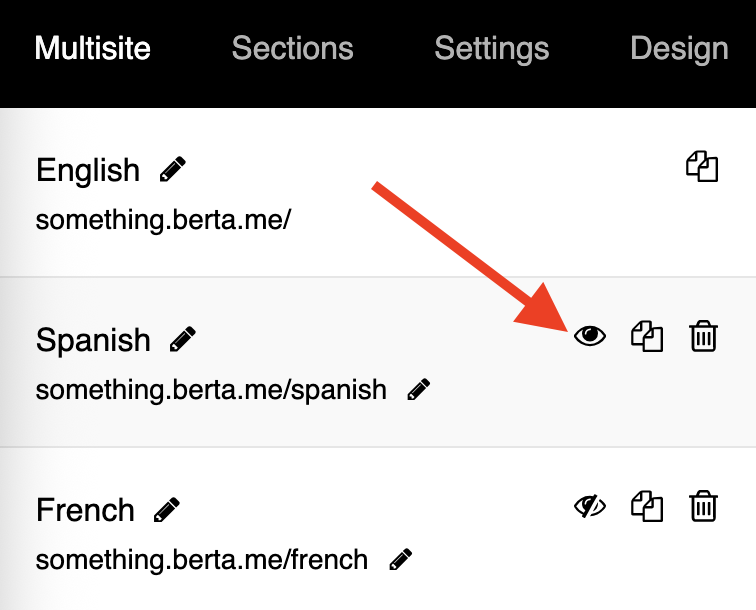The width and height of the screenshot is (756, 610).
Task: Show the hidden French site
Action: point(590,506)
